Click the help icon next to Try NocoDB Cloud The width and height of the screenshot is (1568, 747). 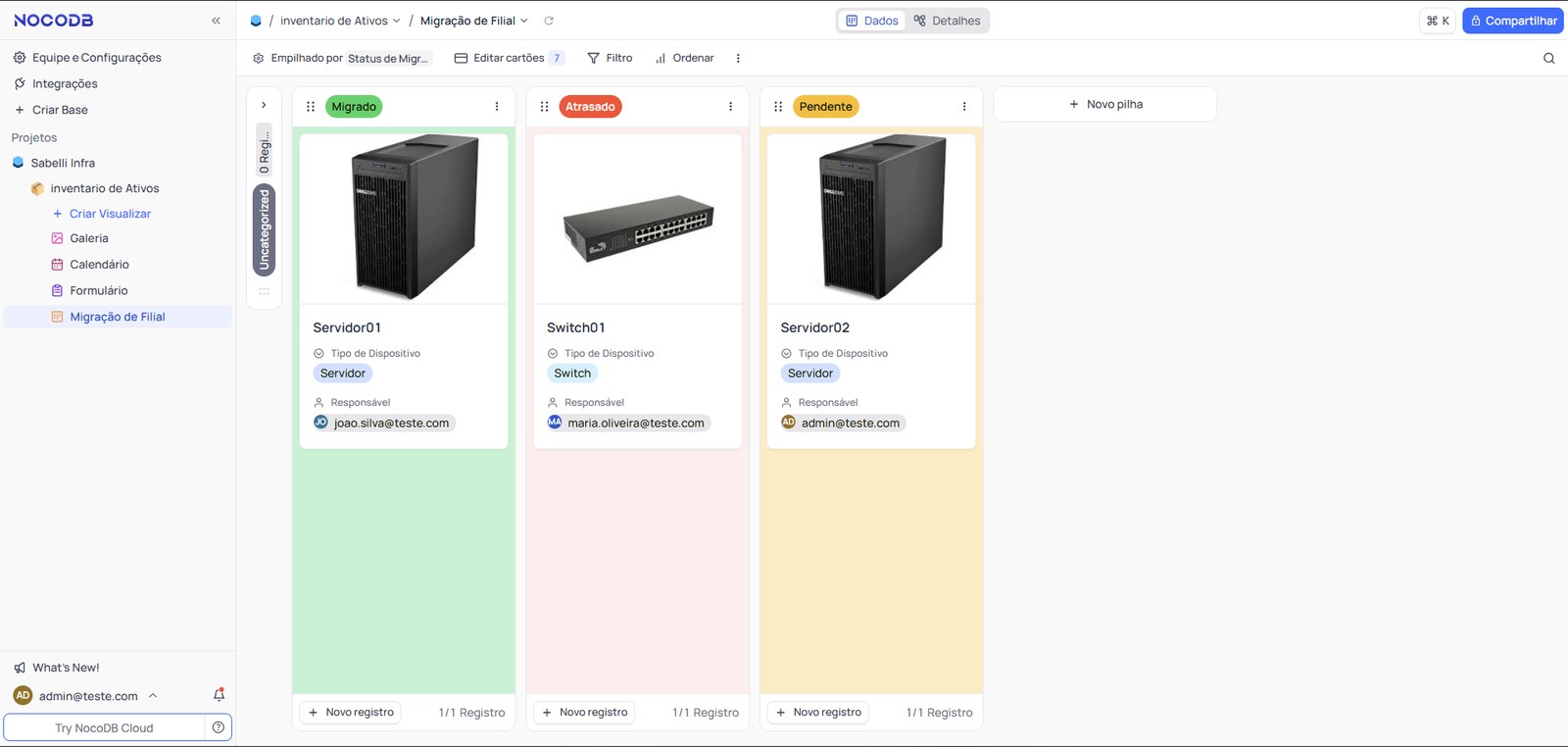[219, 727]
